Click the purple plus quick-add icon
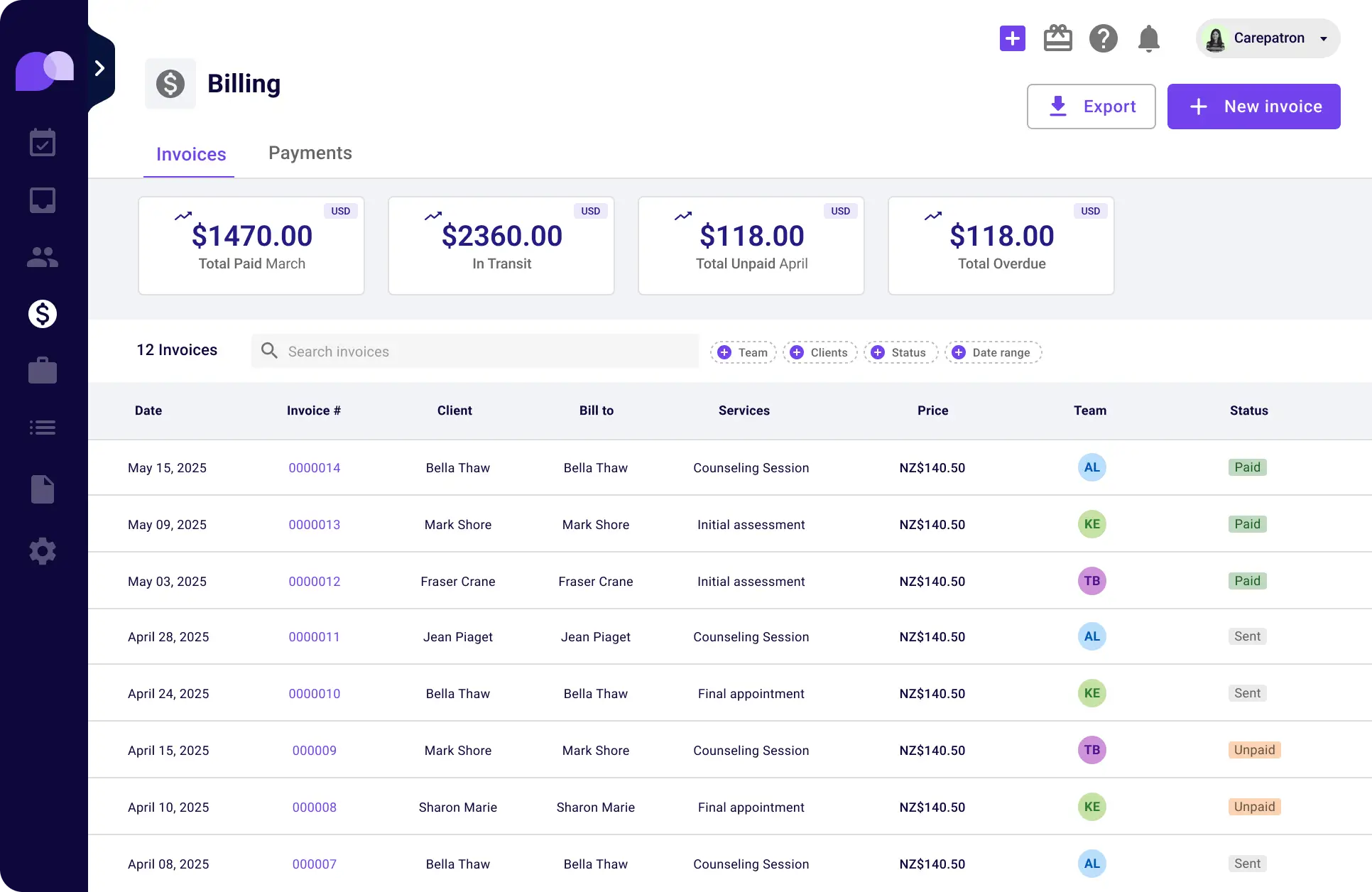This screenshot has width=1372, height=892. (x=1012, y=38)
